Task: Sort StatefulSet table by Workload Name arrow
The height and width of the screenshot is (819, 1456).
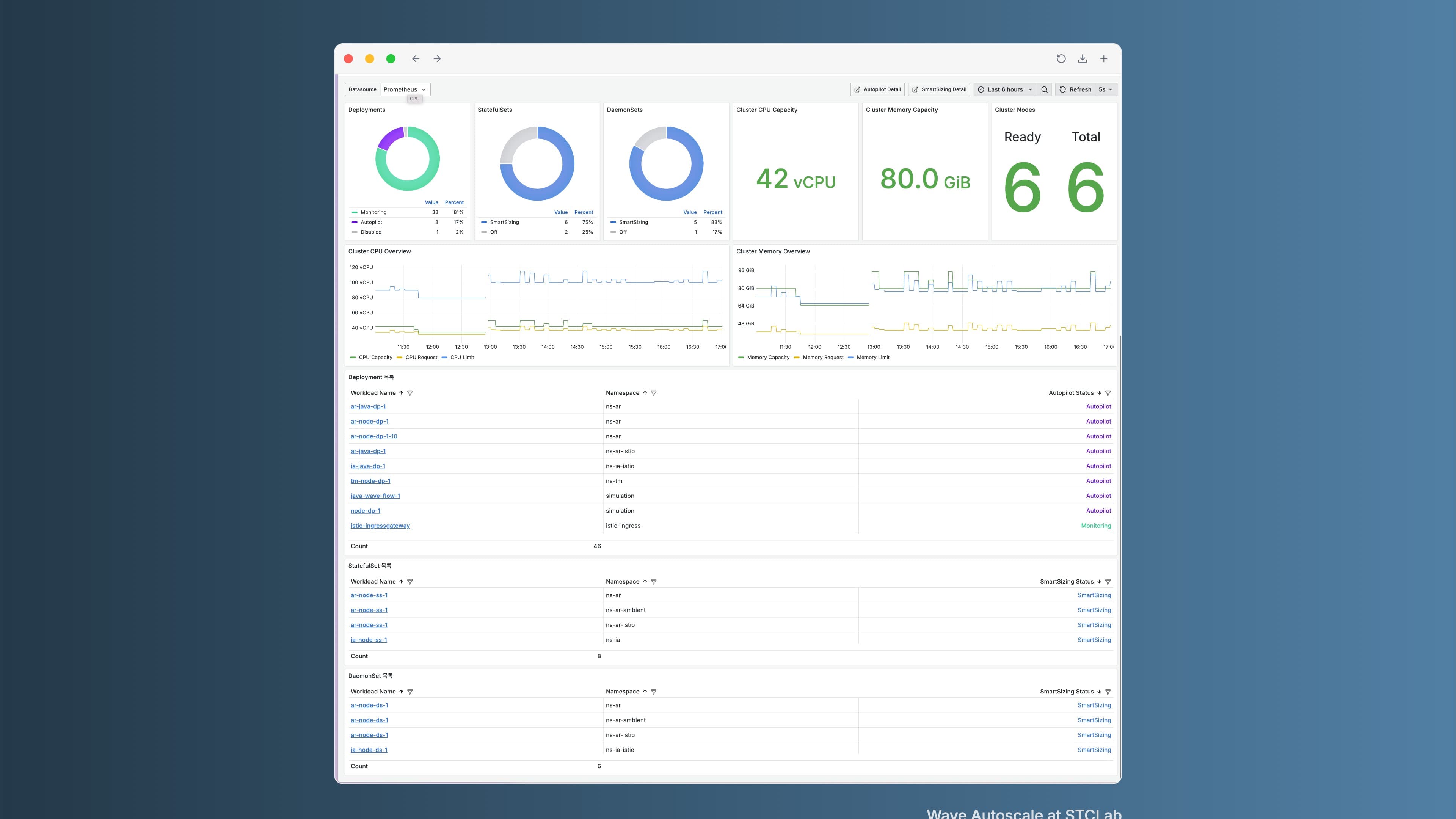Action: (x=401, y=582)
